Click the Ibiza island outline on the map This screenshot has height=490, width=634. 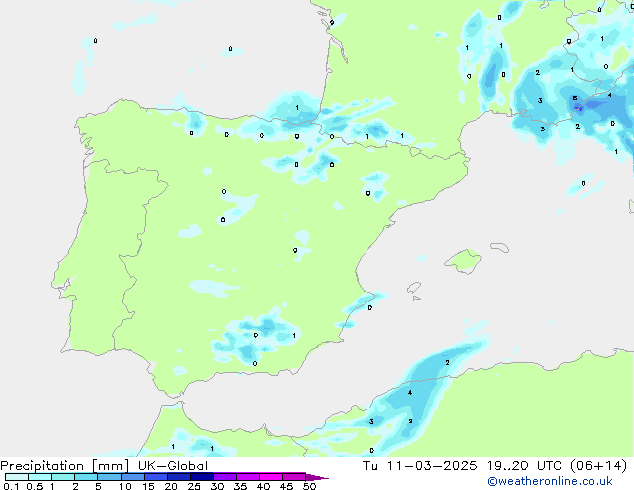point(414,288)
